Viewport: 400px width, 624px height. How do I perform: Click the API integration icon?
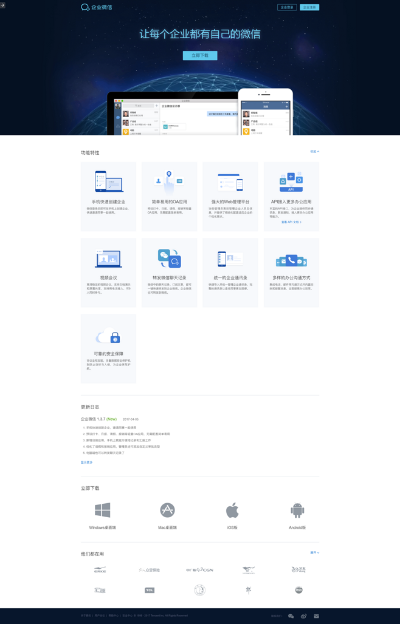[x=291, y=182]
